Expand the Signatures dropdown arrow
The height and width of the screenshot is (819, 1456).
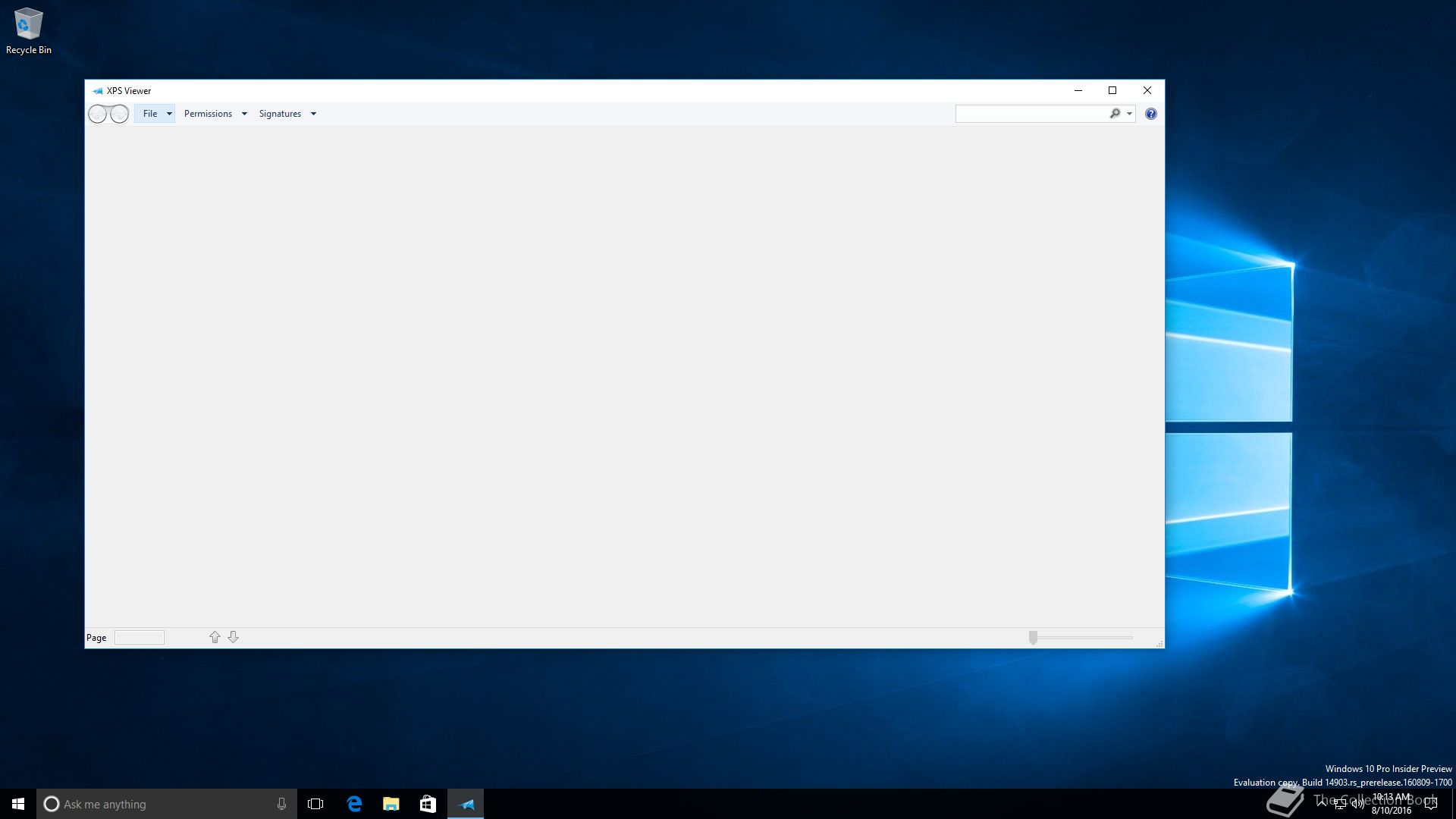(x=313, y=114)
